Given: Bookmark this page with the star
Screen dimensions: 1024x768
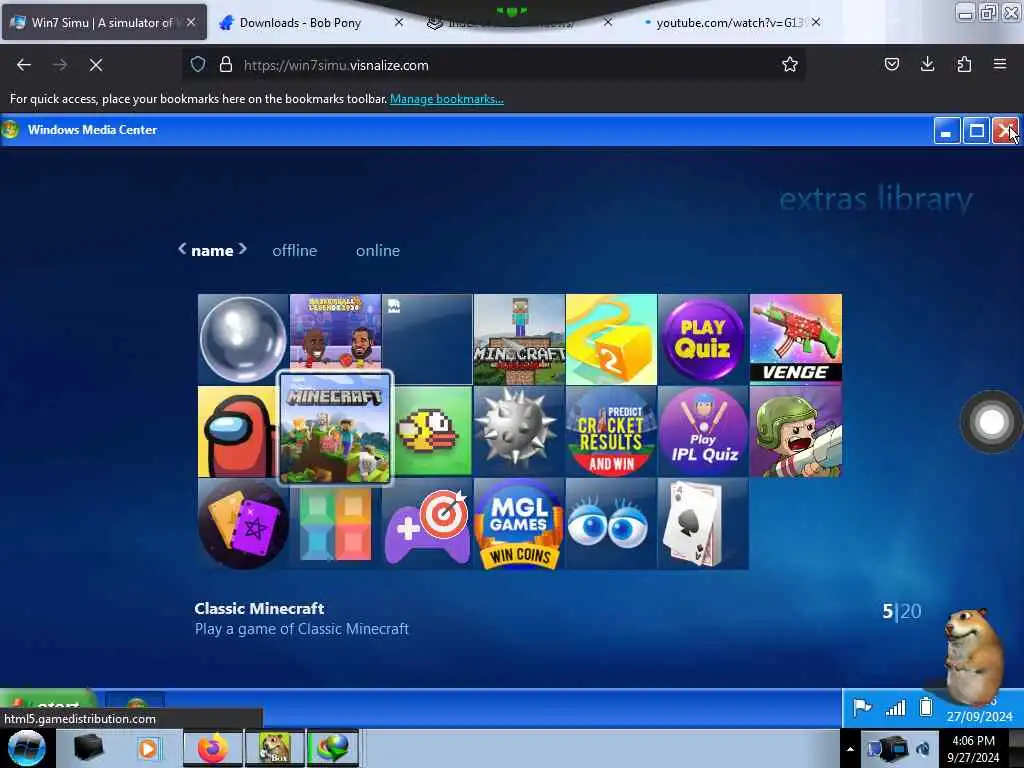Looking at the screenshot, I should pos(790,65).
